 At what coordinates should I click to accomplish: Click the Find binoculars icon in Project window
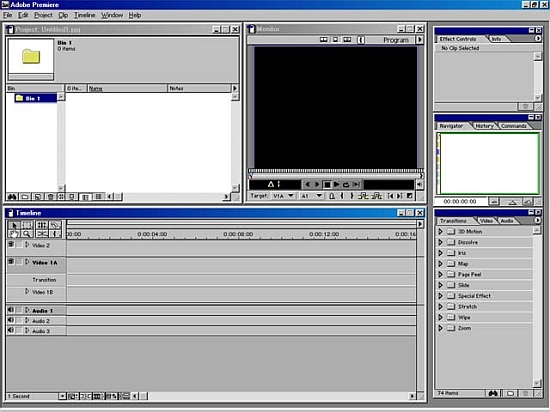click(x=12, y=197)
